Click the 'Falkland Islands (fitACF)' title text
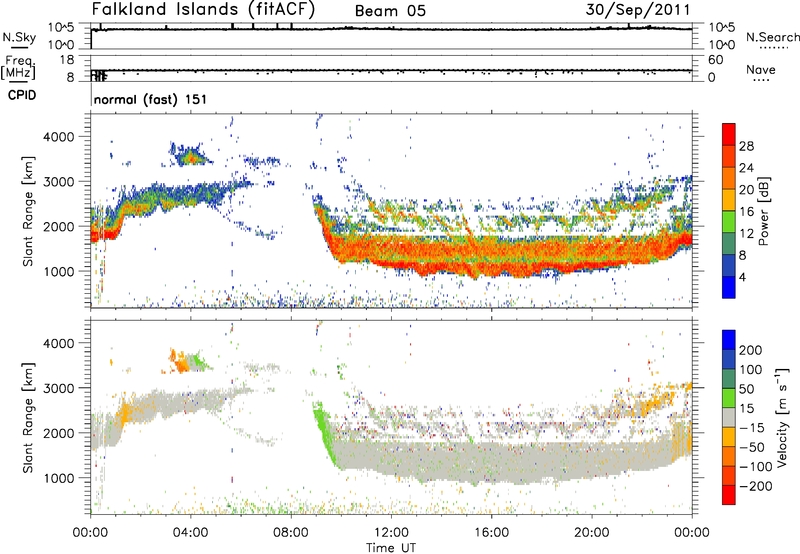Image resolution: width=800 pixels, height=554 pixels. pos(203,9)
